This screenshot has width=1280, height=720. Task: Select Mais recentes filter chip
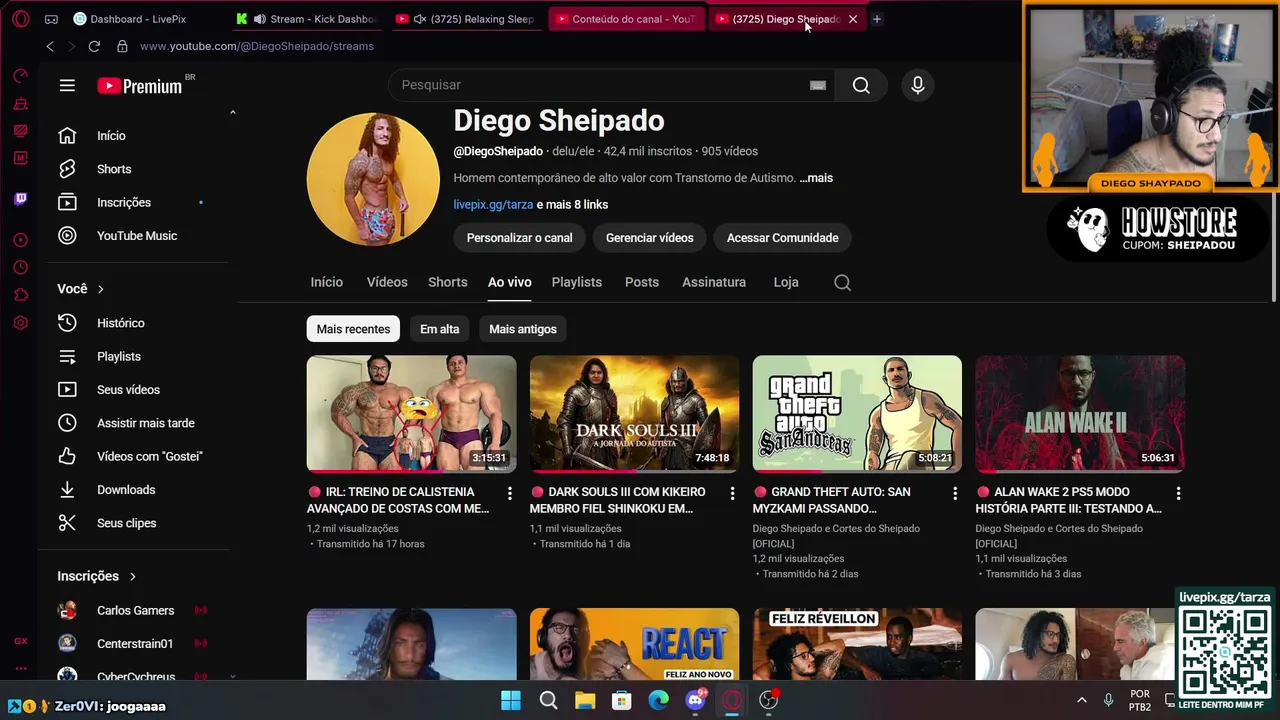[x=353, y=329]
